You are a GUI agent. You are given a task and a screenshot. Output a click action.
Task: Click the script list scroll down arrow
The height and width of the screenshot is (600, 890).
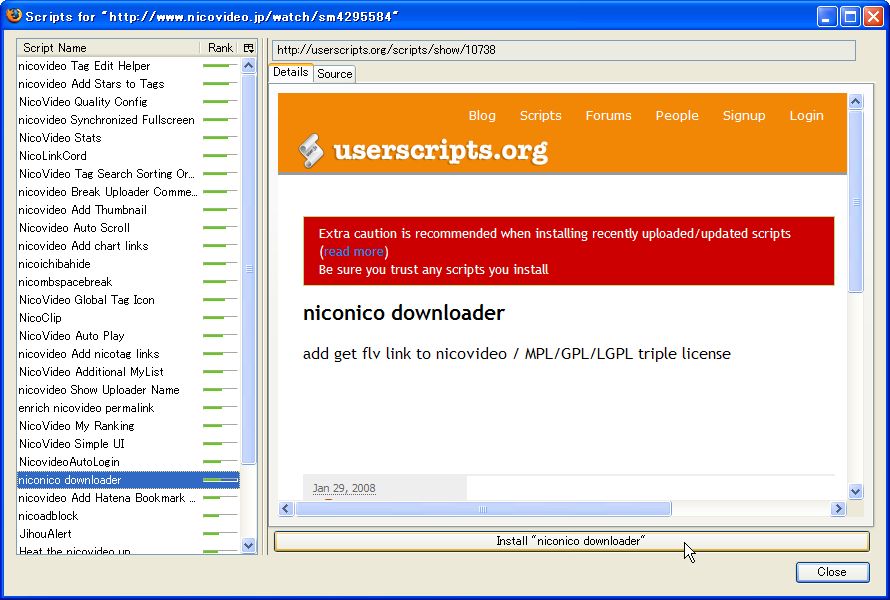point(249,546)
